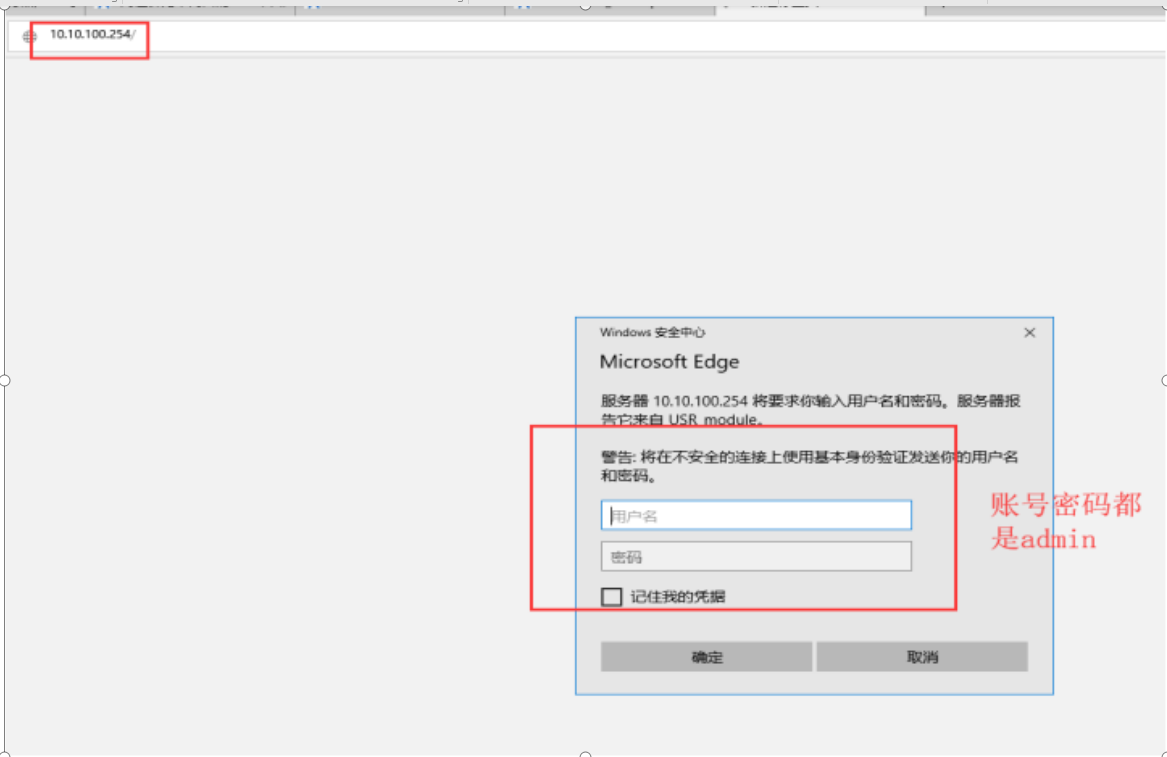1167x757 pixels.
Task: Click the left-middle image resize handle
Action: [4, 380]
